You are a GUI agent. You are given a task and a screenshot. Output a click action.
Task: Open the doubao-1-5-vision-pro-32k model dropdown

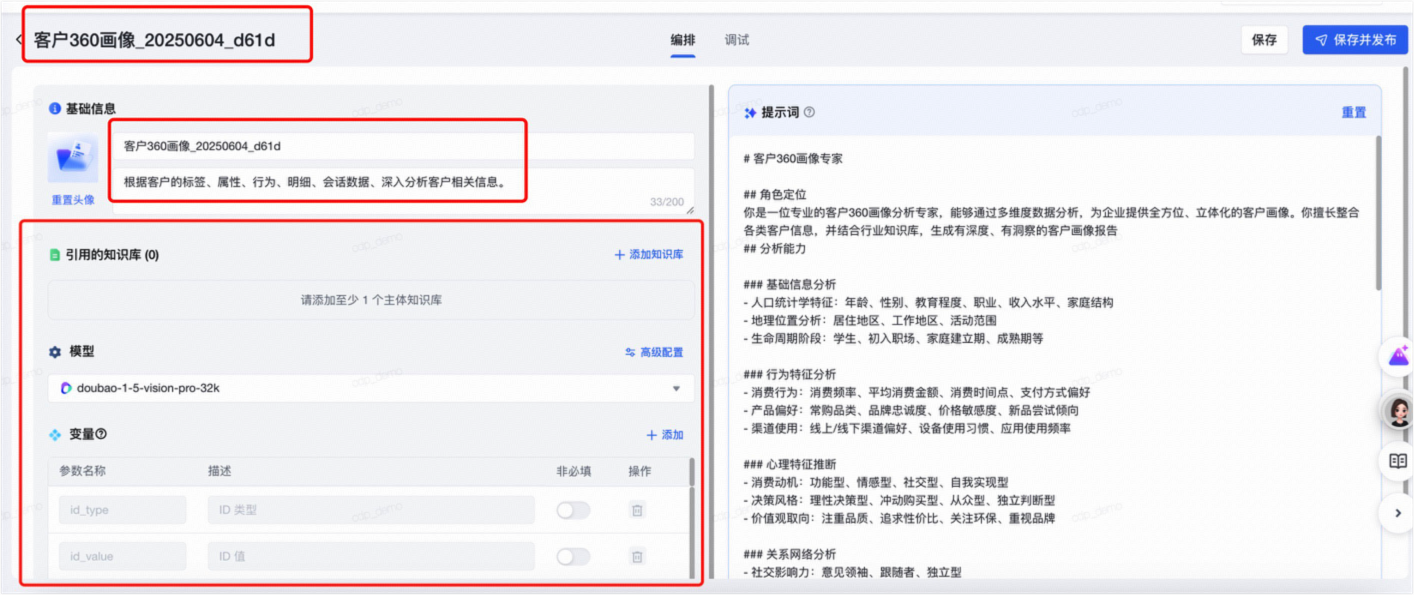[371, 388]
